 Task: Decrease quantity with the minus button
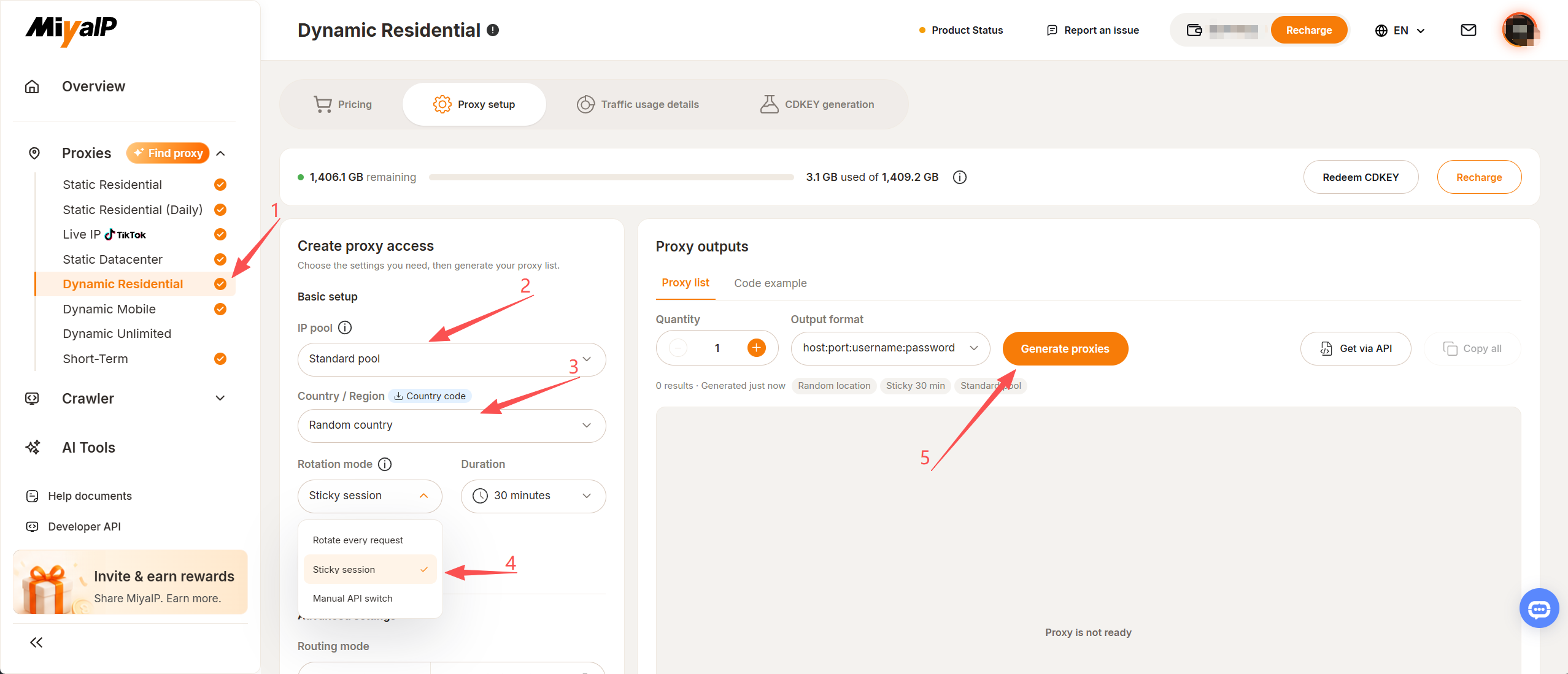(678, 348)
